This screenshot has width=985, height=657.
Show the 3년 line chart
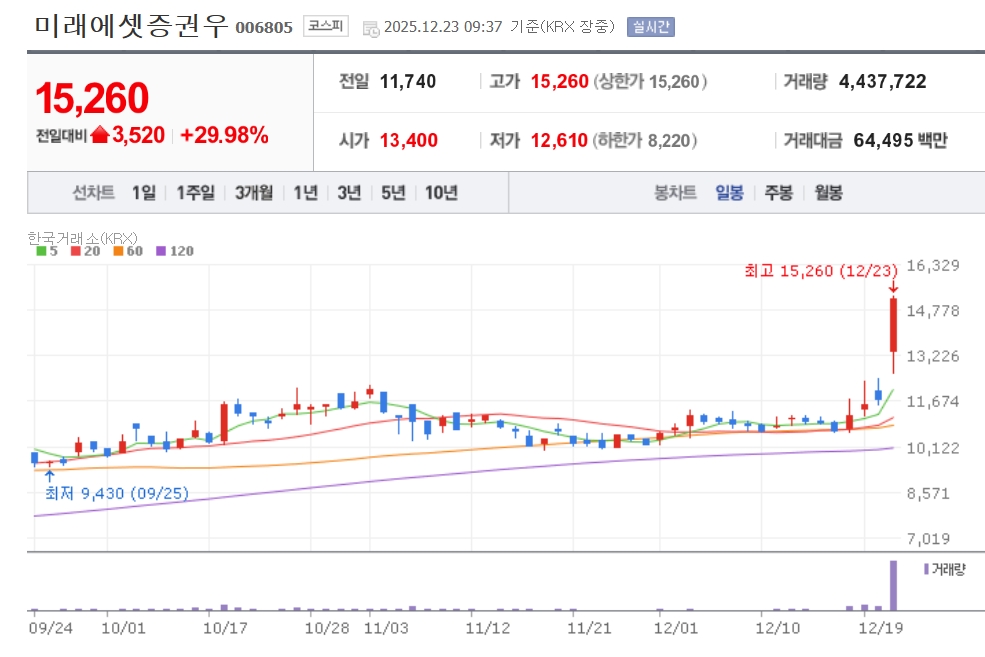349,192
